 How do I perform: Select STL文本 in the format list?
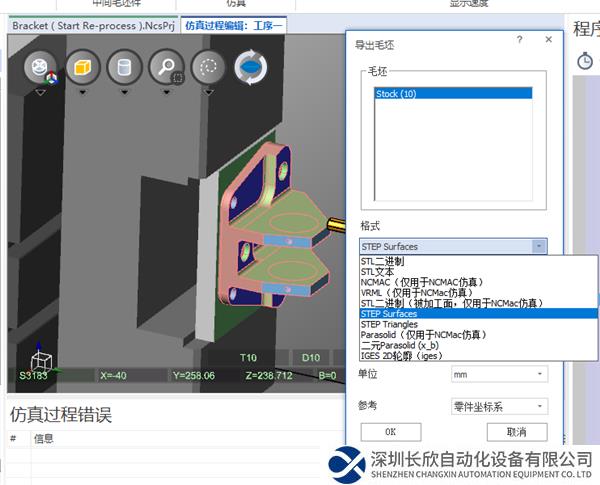(378, 271)
